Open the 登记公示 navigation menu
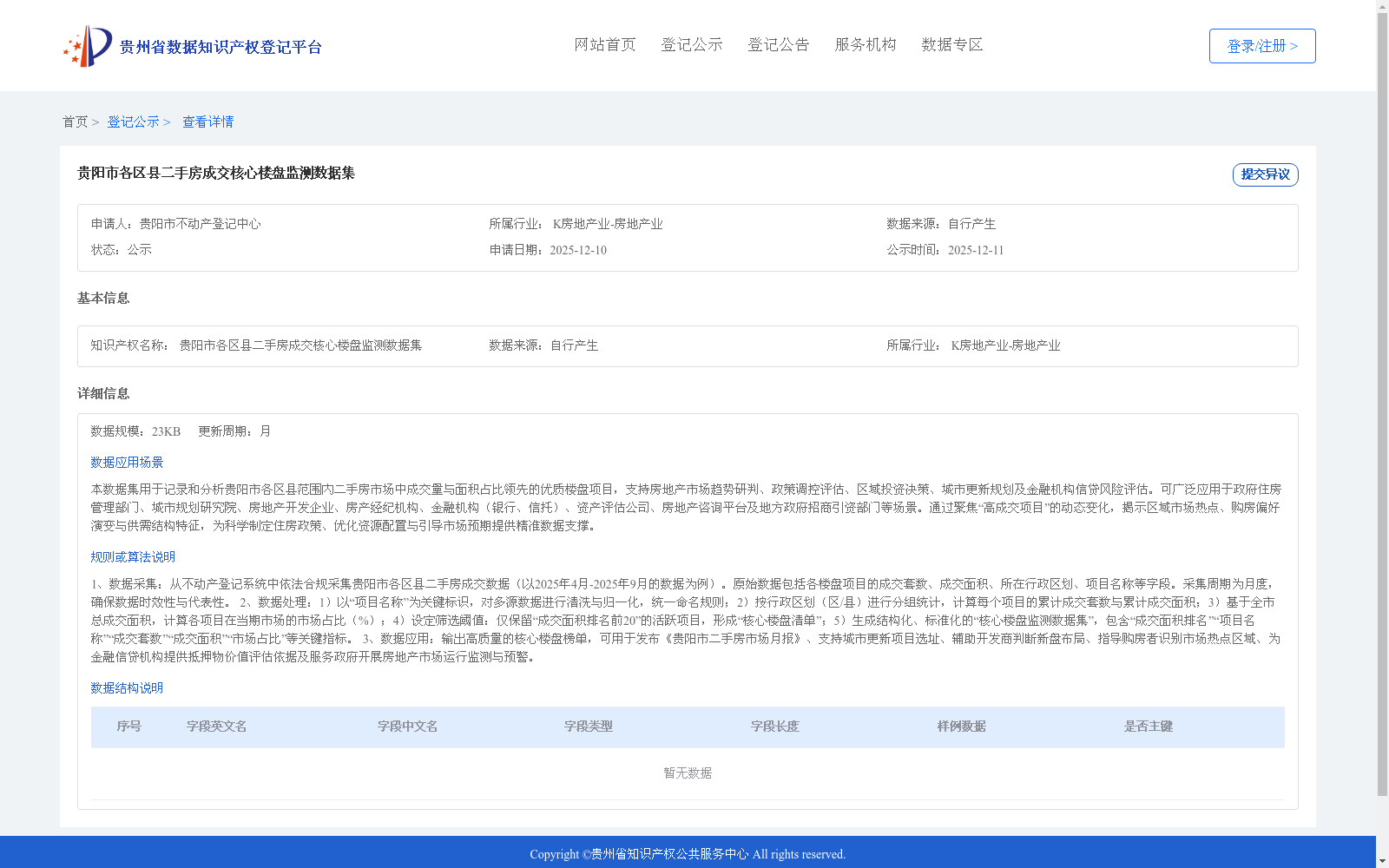The image size is (1389, 868). coord(691,44)
